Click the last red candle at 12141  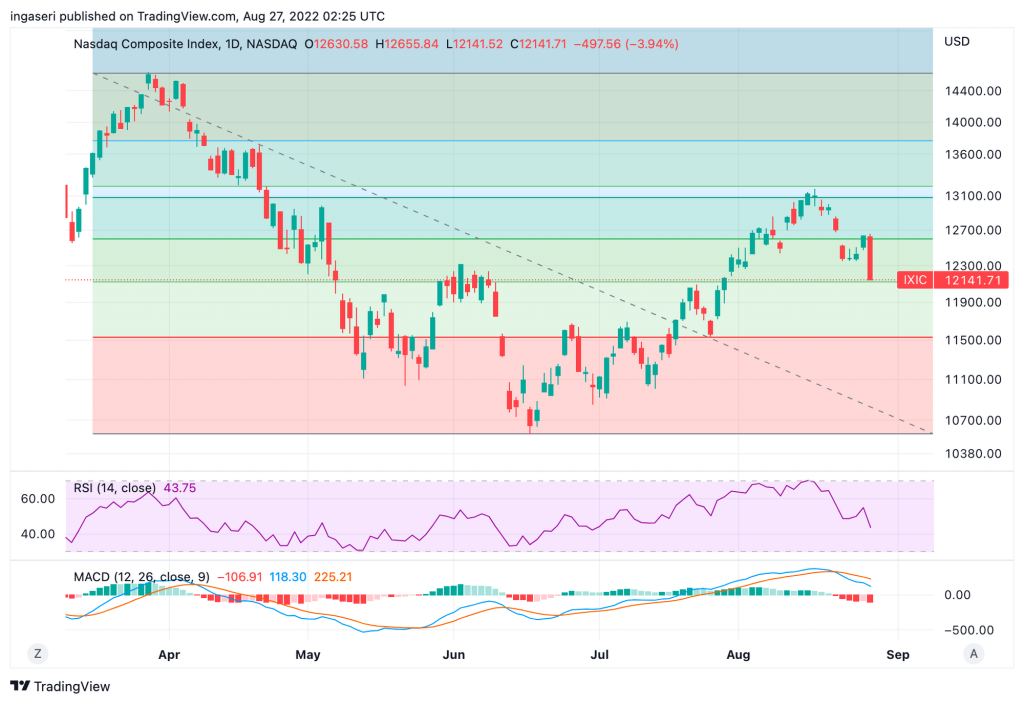(x=870, y=258)
